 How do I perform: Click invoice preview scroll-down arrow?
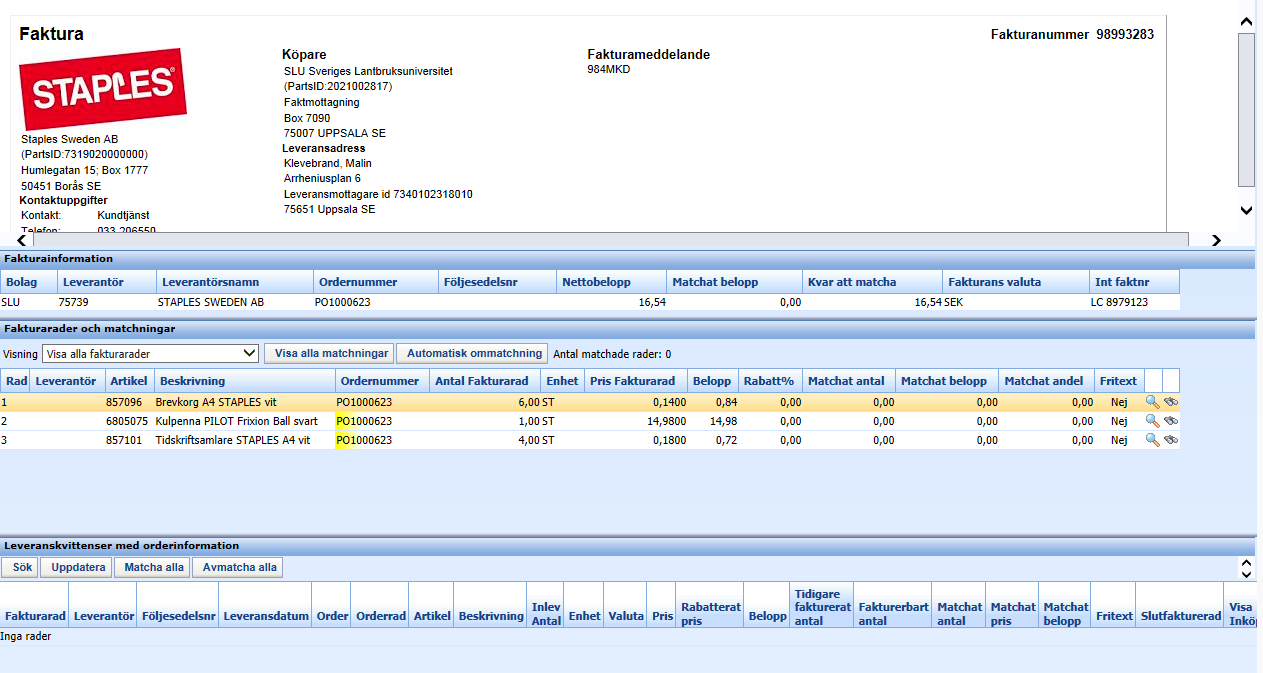pyautogui.click(x=1246, y=210)
